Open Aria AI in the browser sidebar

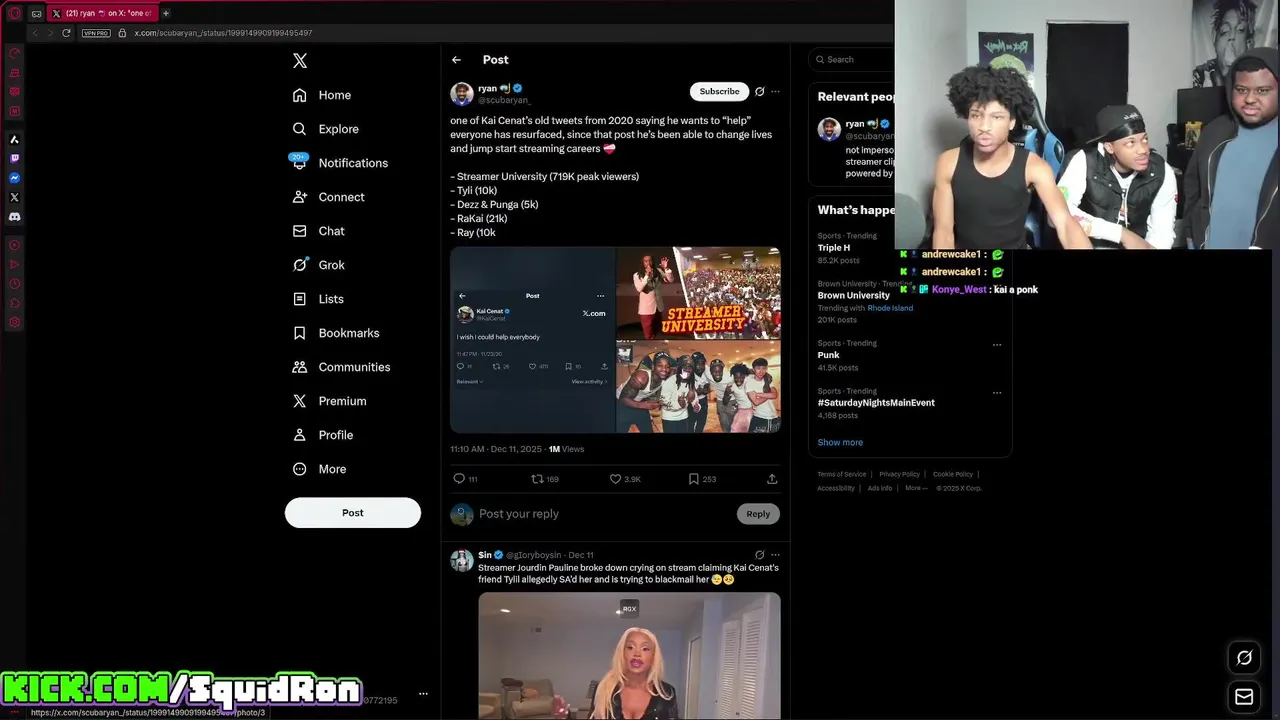pyautogui.click(x=14, y=139)
